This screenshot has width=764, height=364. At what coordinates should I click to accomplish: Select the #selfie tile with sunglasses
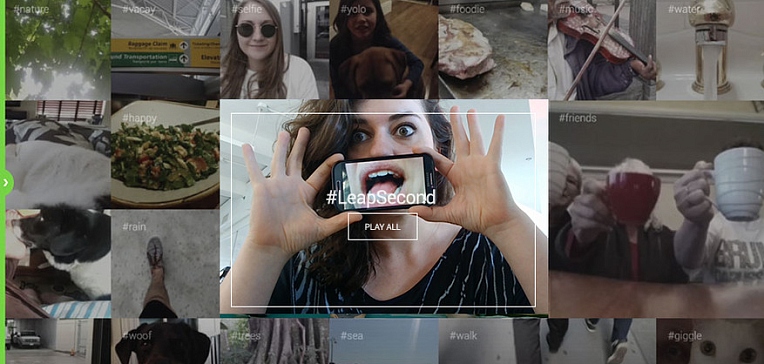(x=274, y=49)
